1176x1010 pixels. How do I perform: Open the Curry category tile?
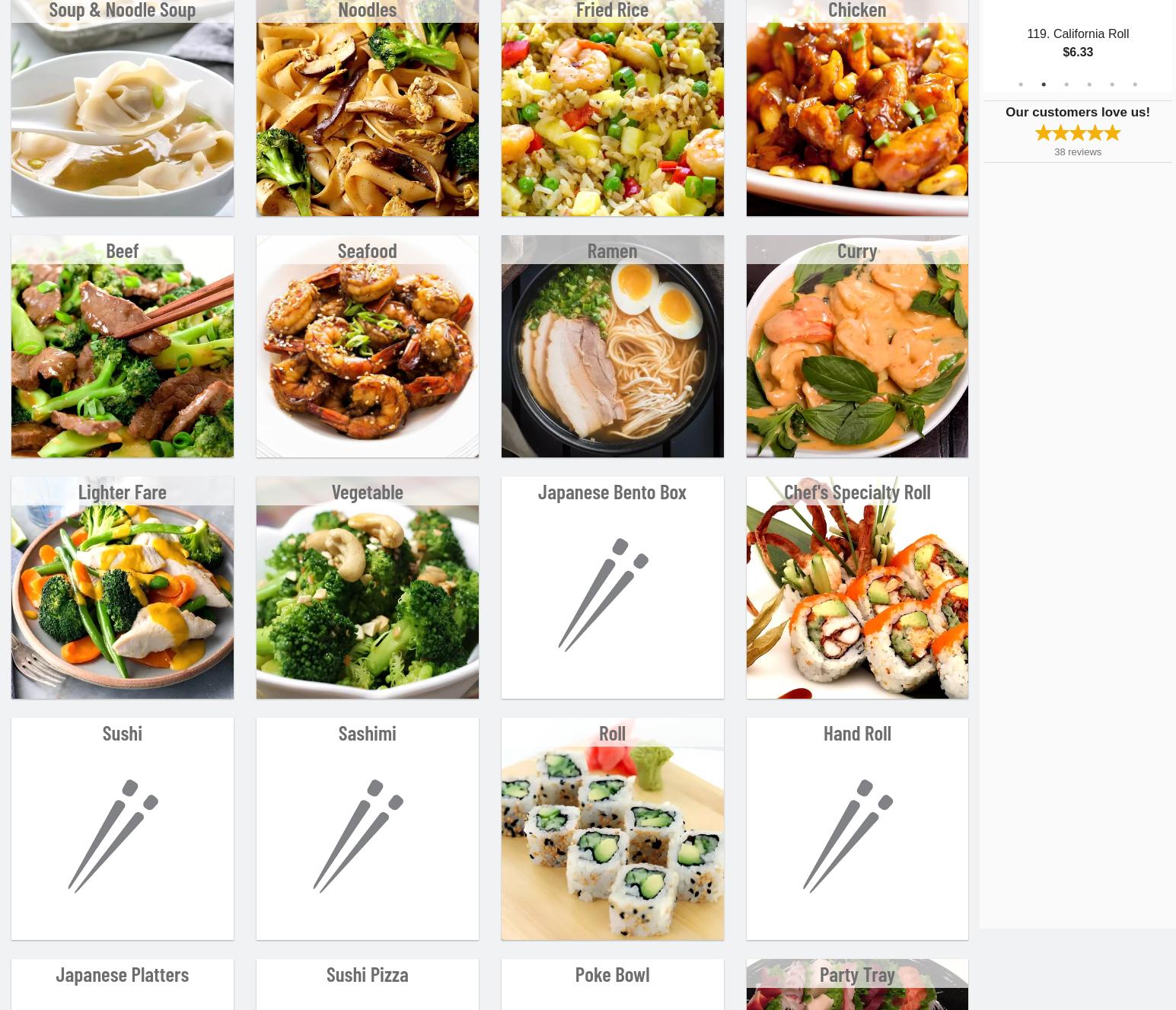857,346
